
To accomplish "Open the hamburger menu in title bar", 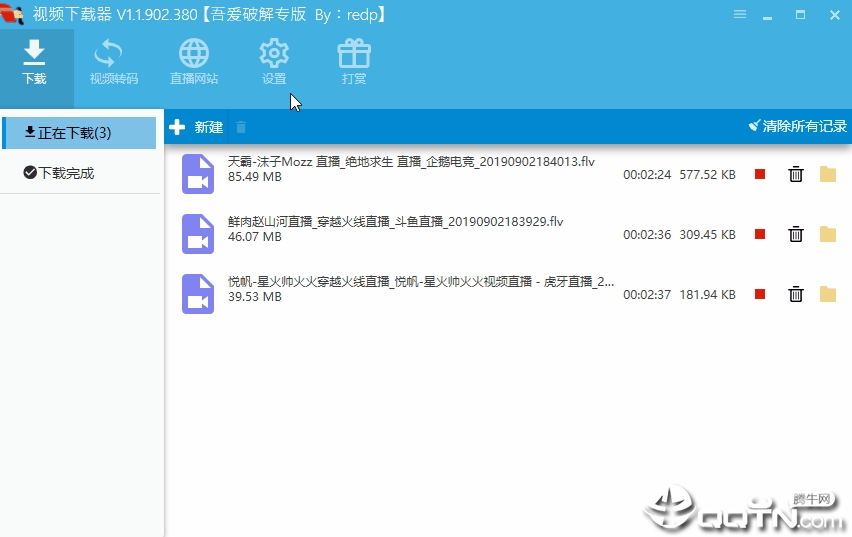I will tap(740, 15).
